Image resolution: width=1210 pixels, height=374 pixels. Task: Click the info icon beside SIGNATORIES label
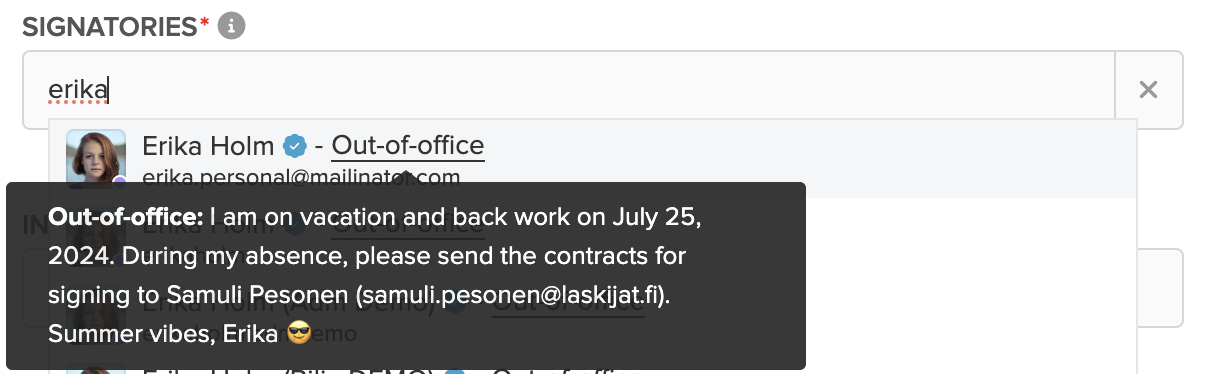[x=231, y=27]
